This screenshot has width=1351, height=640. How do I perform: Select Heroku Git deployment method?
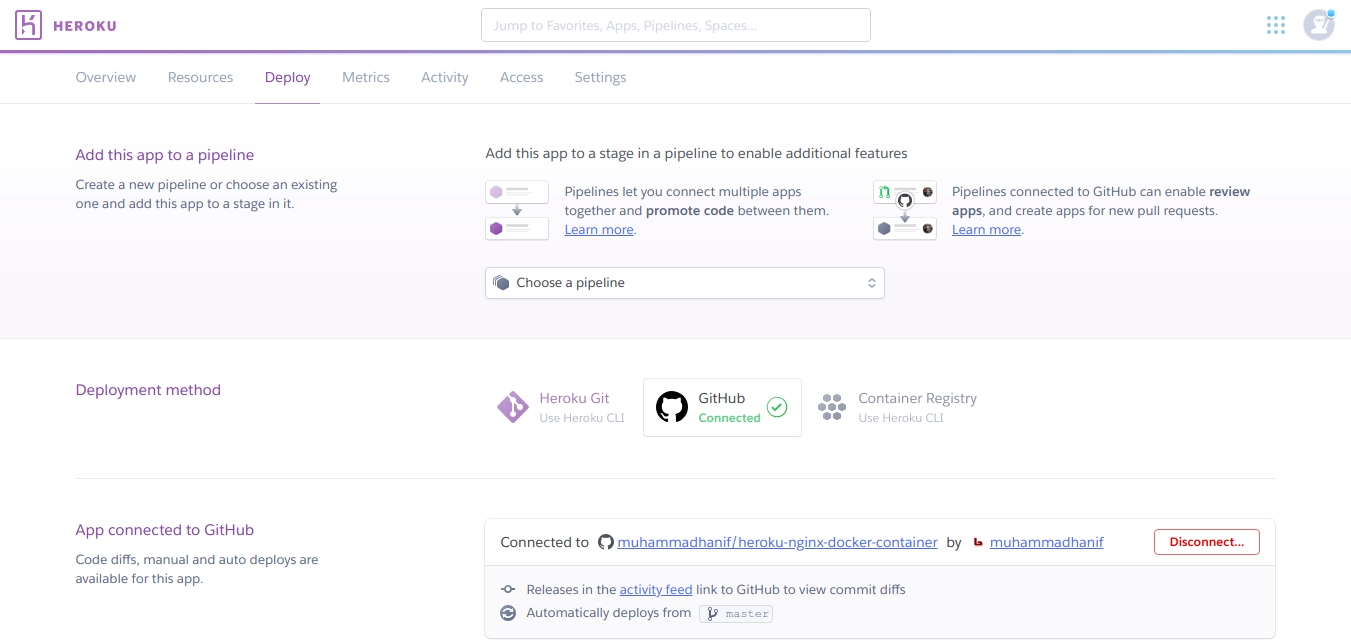561,407
